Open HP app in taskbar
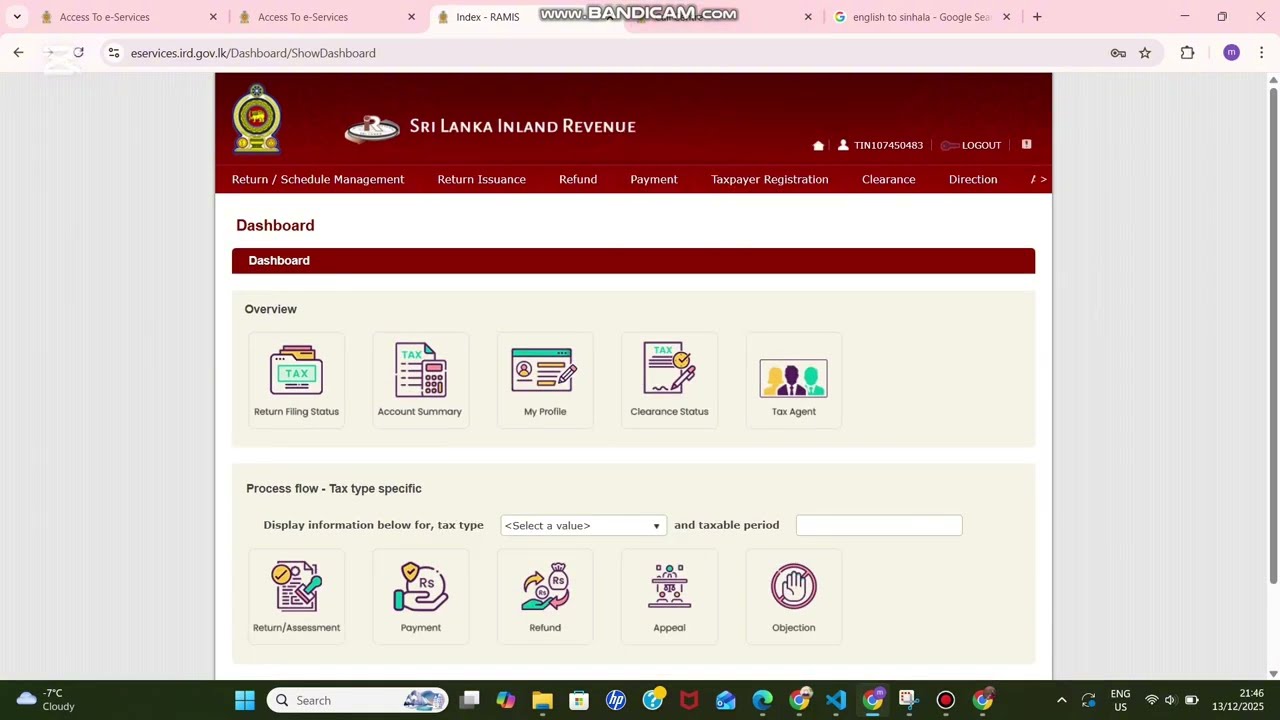1280x720 pixels. (x=616, y=700)
